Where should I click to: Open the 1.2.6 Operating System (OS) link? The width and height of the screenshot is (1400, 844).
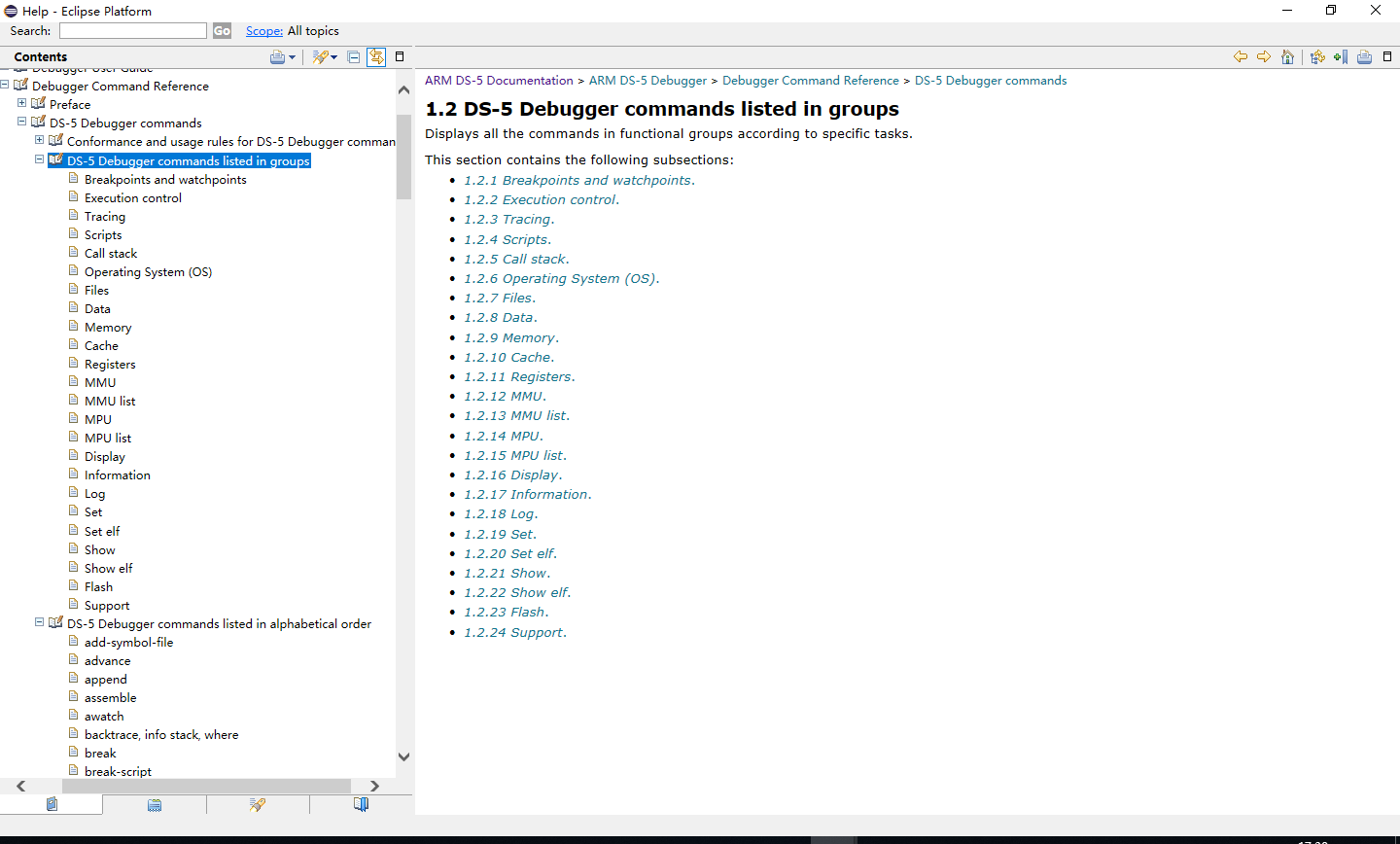click(x=560, y=279)
